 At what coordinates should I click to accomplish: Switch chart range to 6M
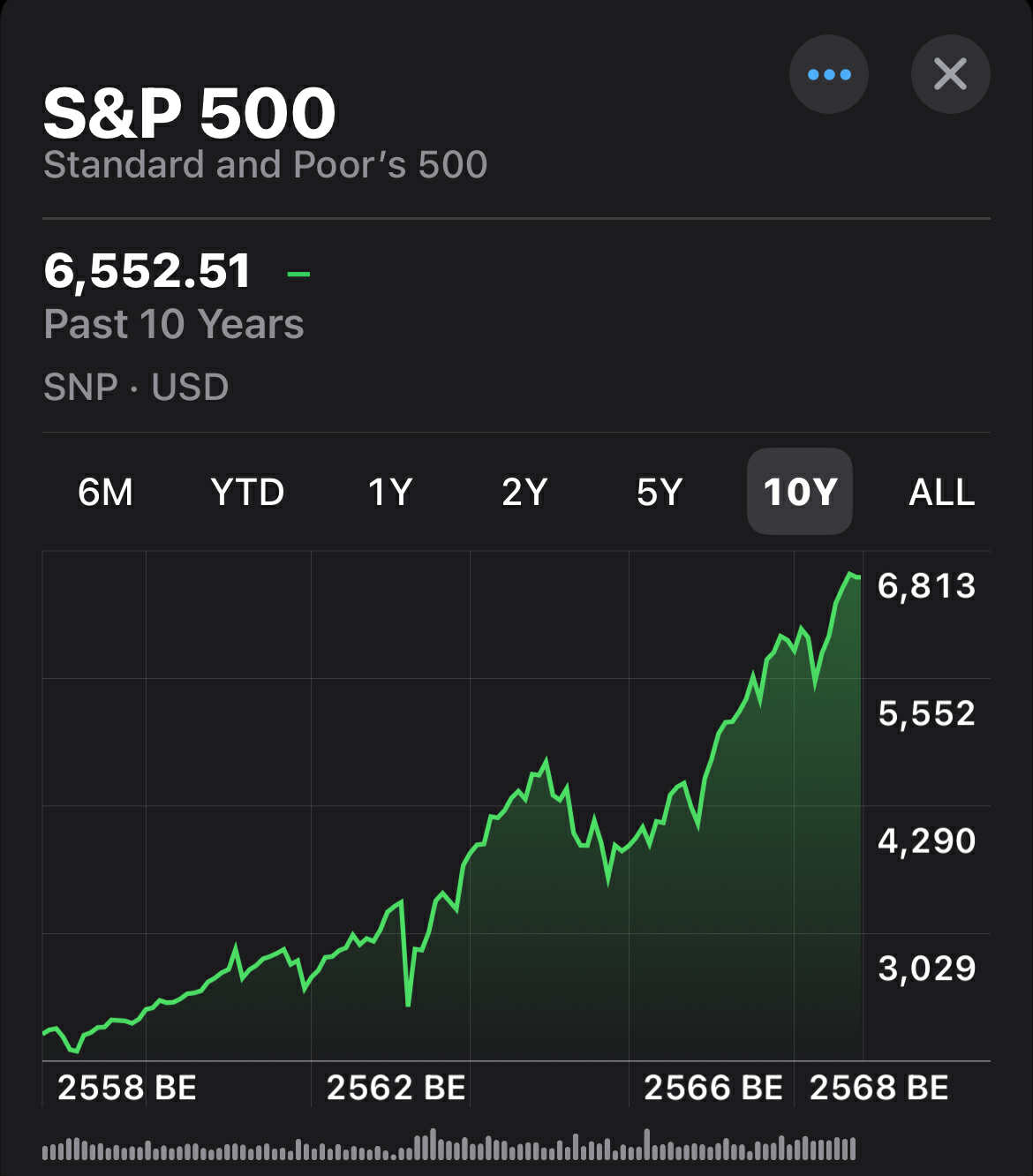[105, 492]
